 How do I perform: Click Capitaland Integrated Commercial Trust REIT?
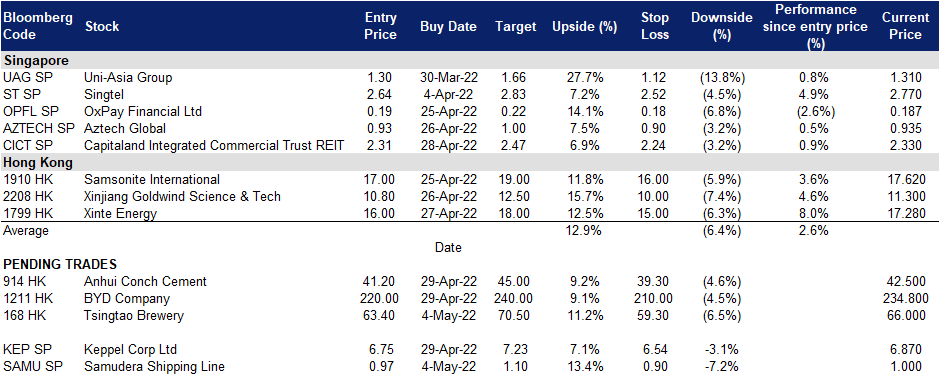tap(214, 146)
